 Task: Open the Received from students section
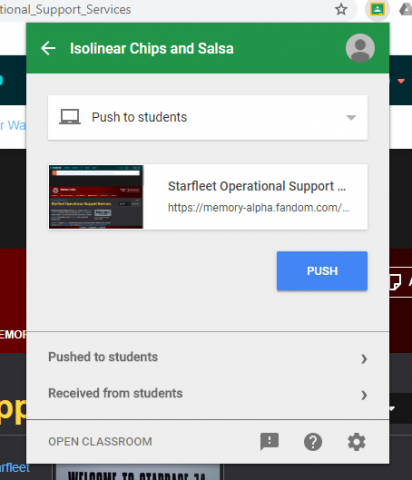point(208,393)
